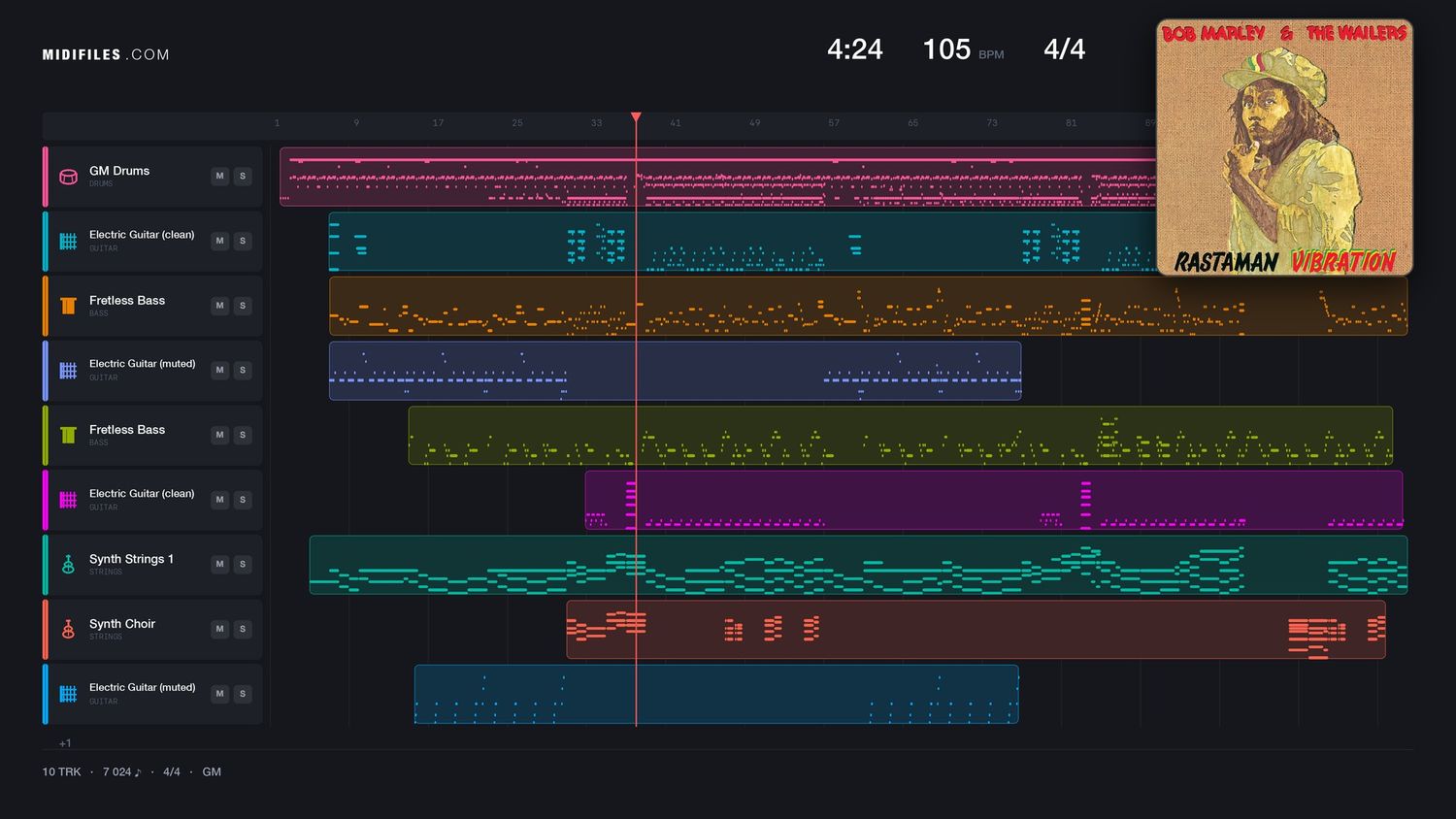Click the periwinkle Electric Guitar (muted) note clip
The width and height of the screenshot is (1456, 819).
675,370
